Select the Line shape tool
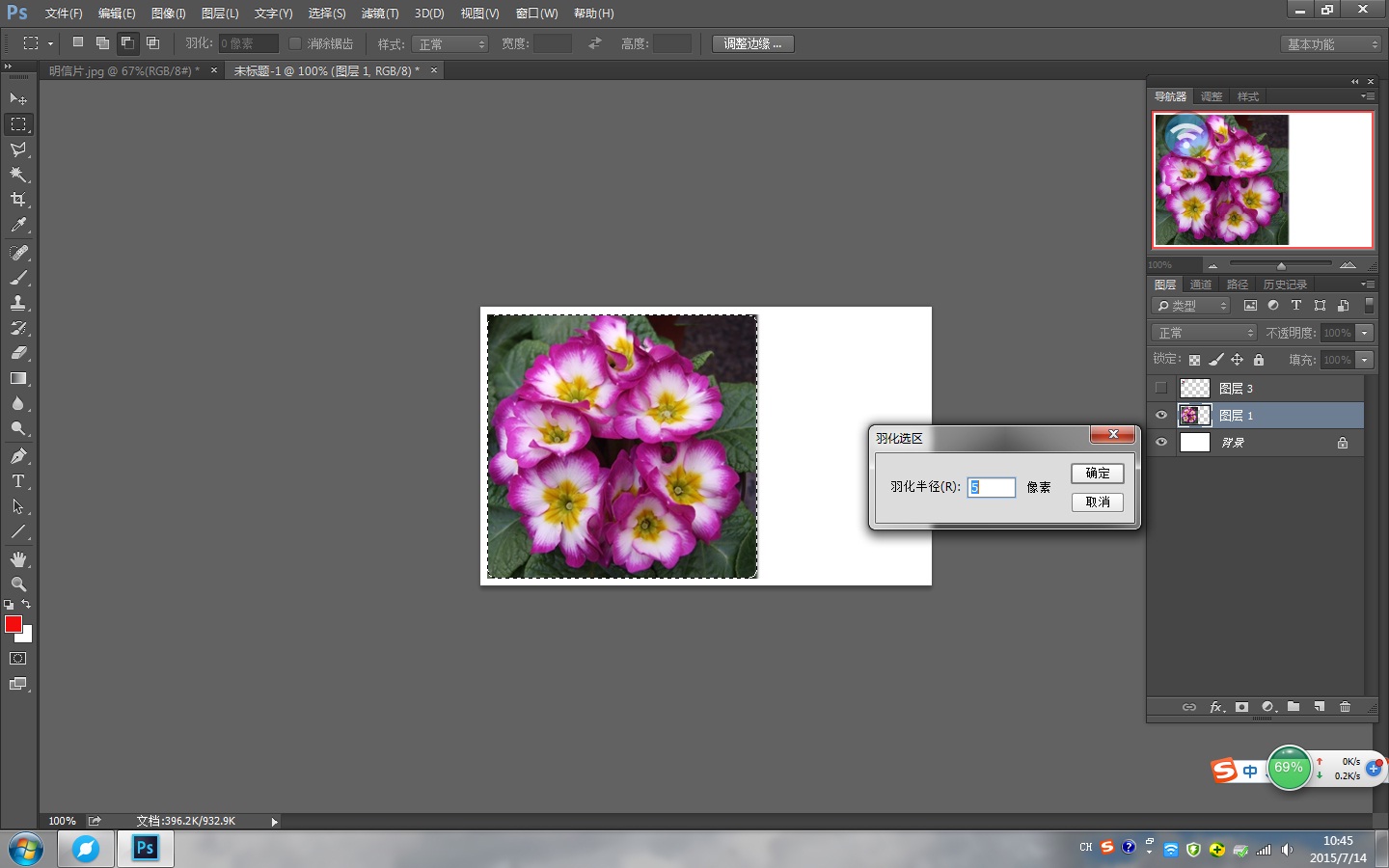The image size is (1389, 868). [17, 531]
